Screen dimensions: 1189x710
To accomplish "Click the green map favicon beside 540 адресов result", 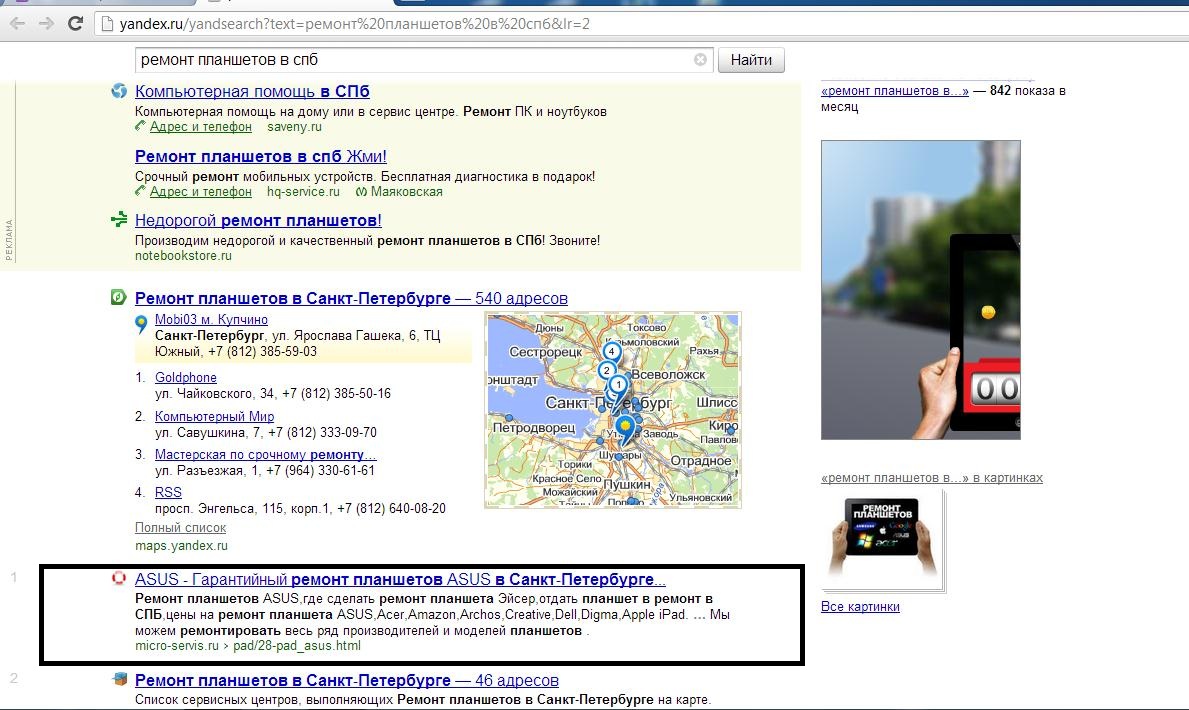I will (x=118, y=297).
